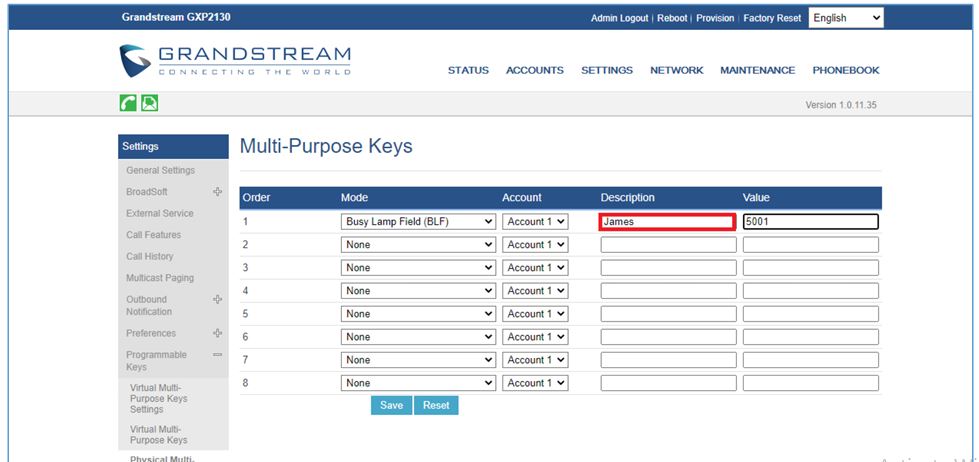Collapse the Programmable Keys section

(x=217, y=355)
